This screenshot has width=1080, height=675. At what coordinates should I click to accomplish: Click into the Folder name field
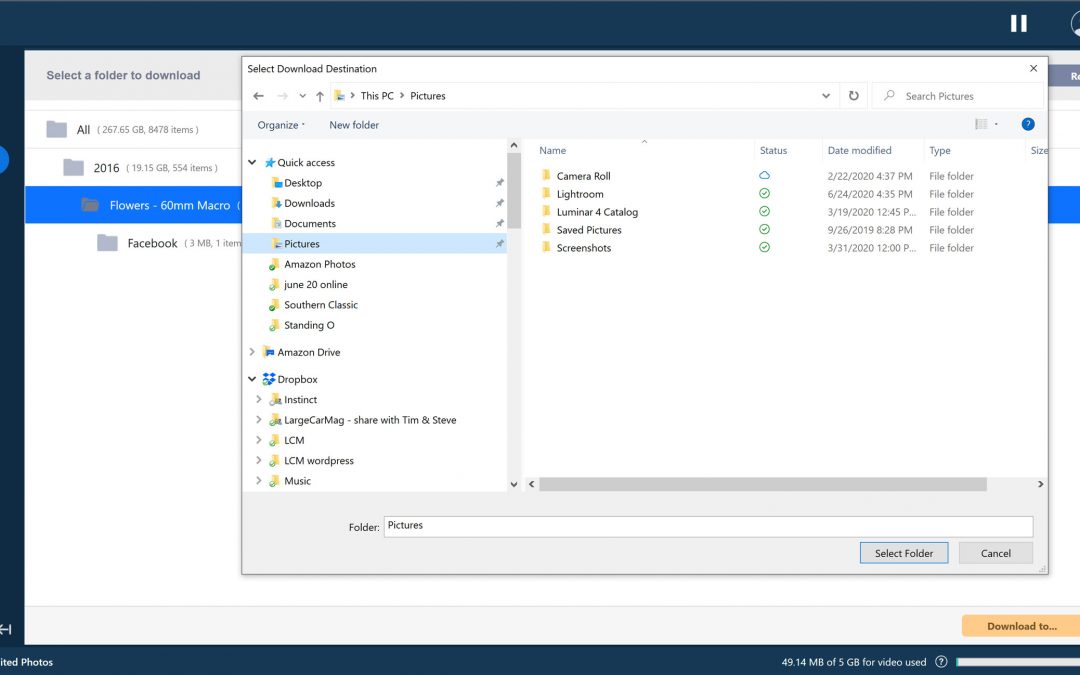(707, 526)
